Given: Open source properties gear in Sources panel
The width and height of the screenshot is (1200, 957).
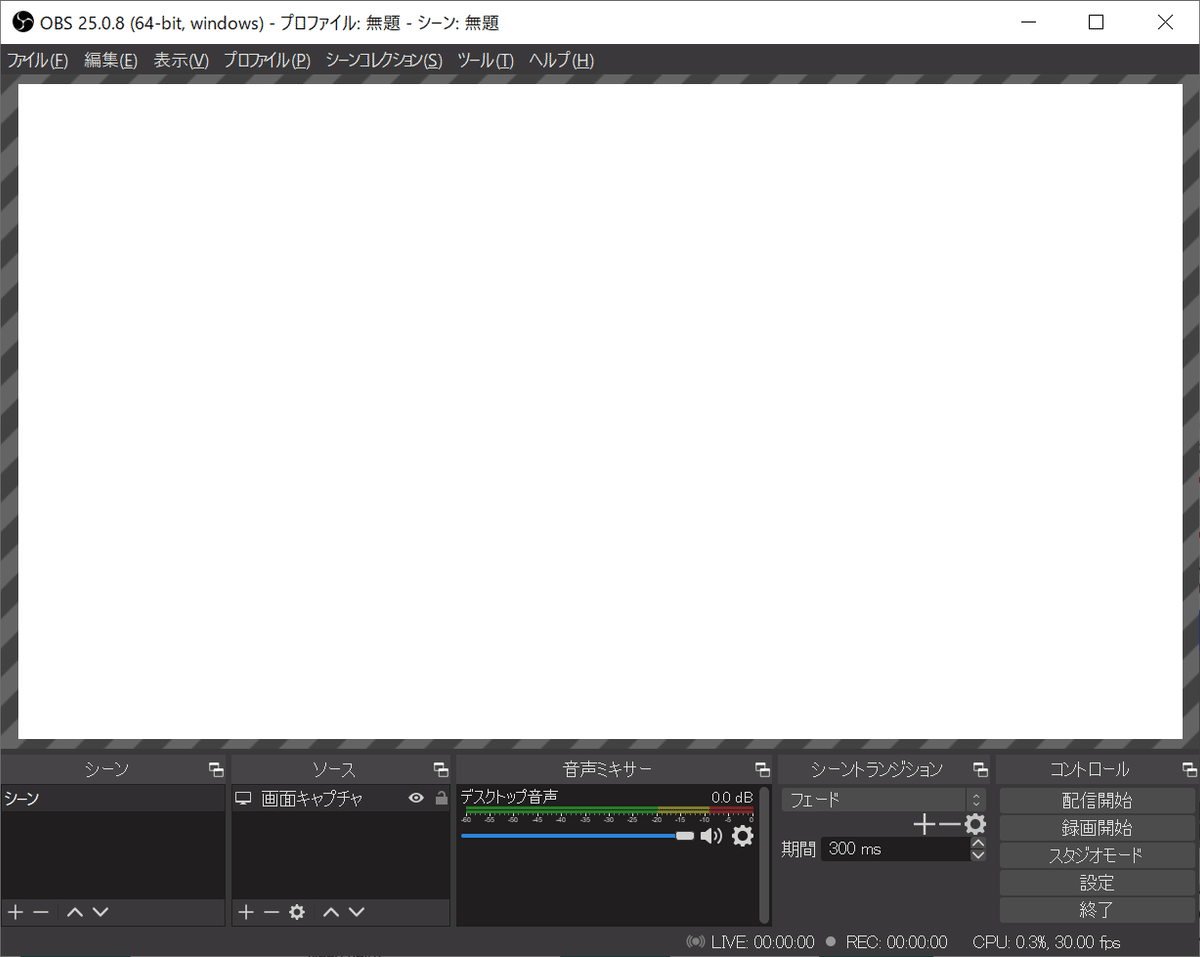Looking at the screenshot, I should (297, 912).
